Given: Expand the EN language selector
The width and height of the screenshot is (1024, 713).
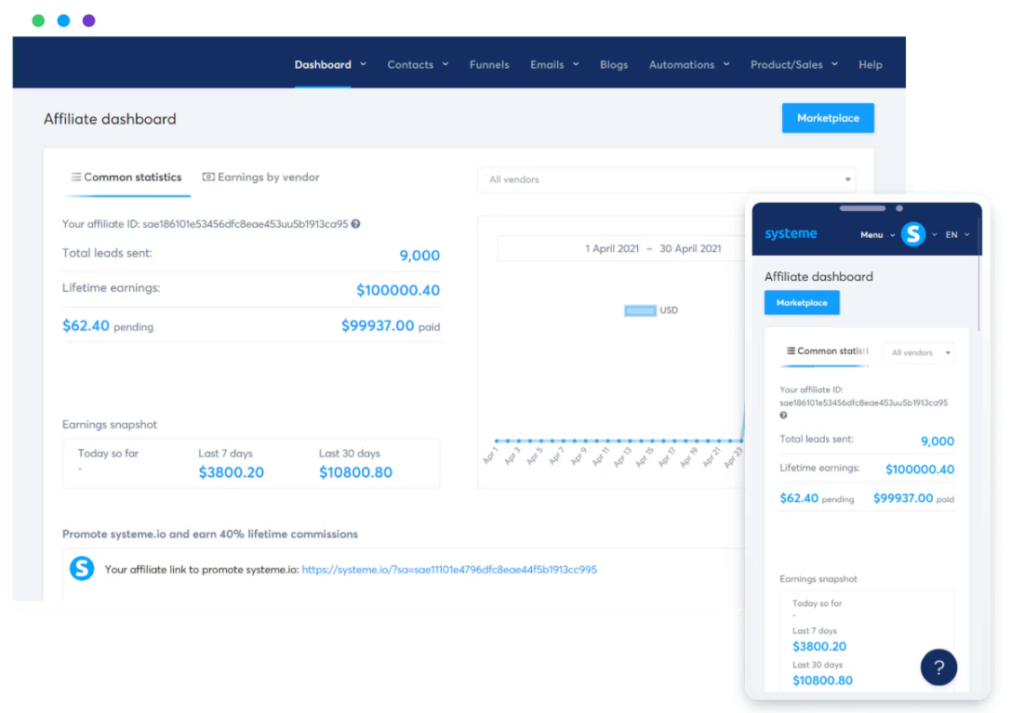Looking at the screenshot, I should [x=954, y=234].
